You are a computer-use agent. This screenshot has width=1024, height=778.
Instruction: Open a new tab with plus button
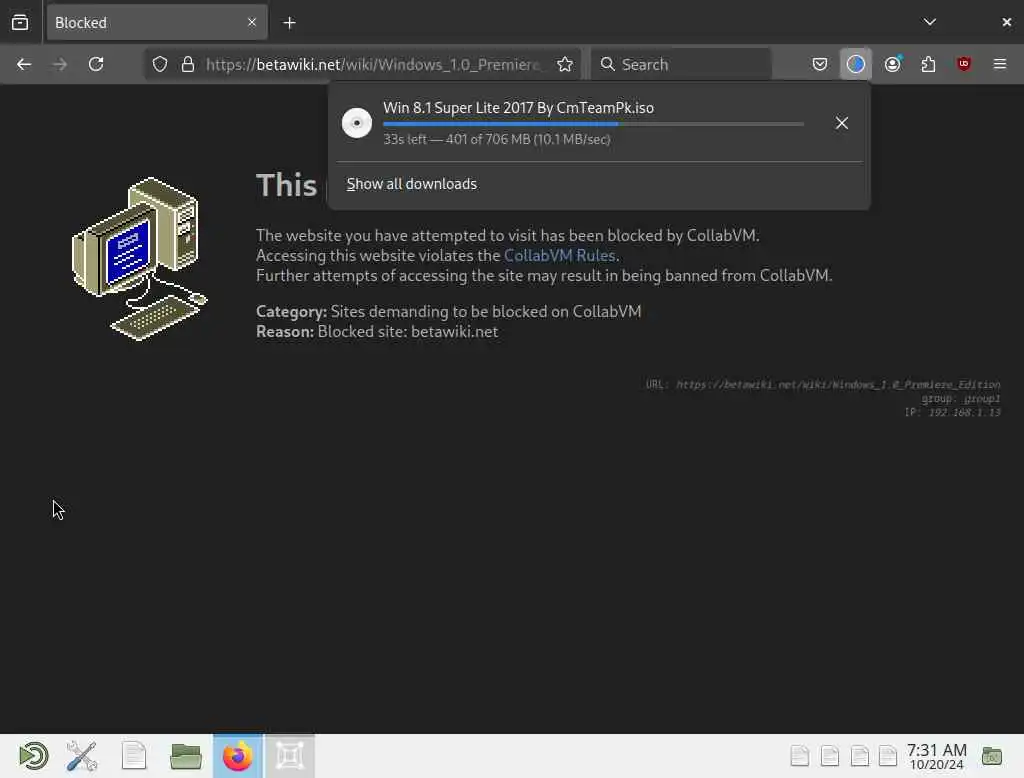(289, 23)
